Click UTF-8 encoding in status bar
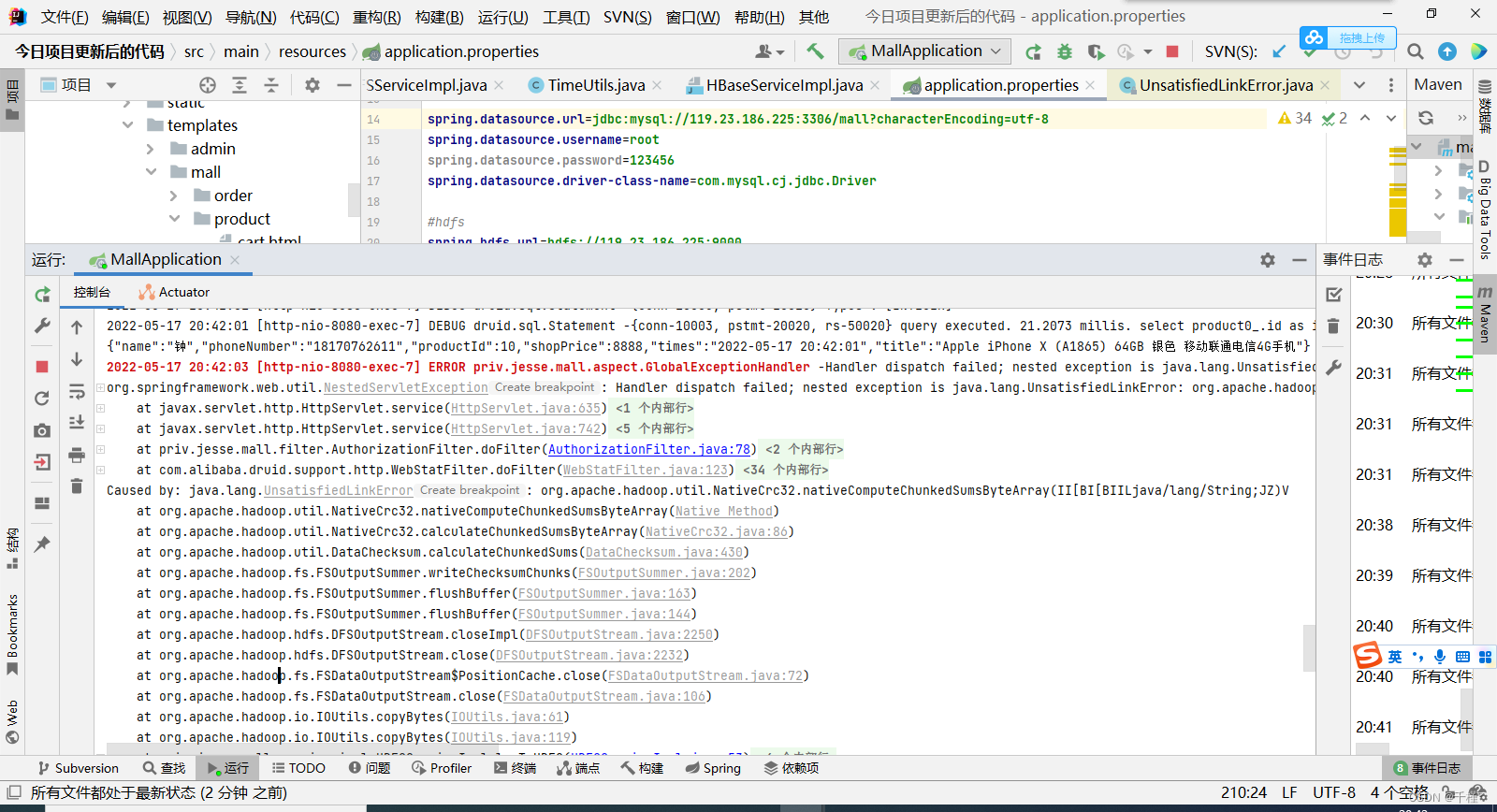Screen dimensions: 1497x812 (x=1333, y=792)
